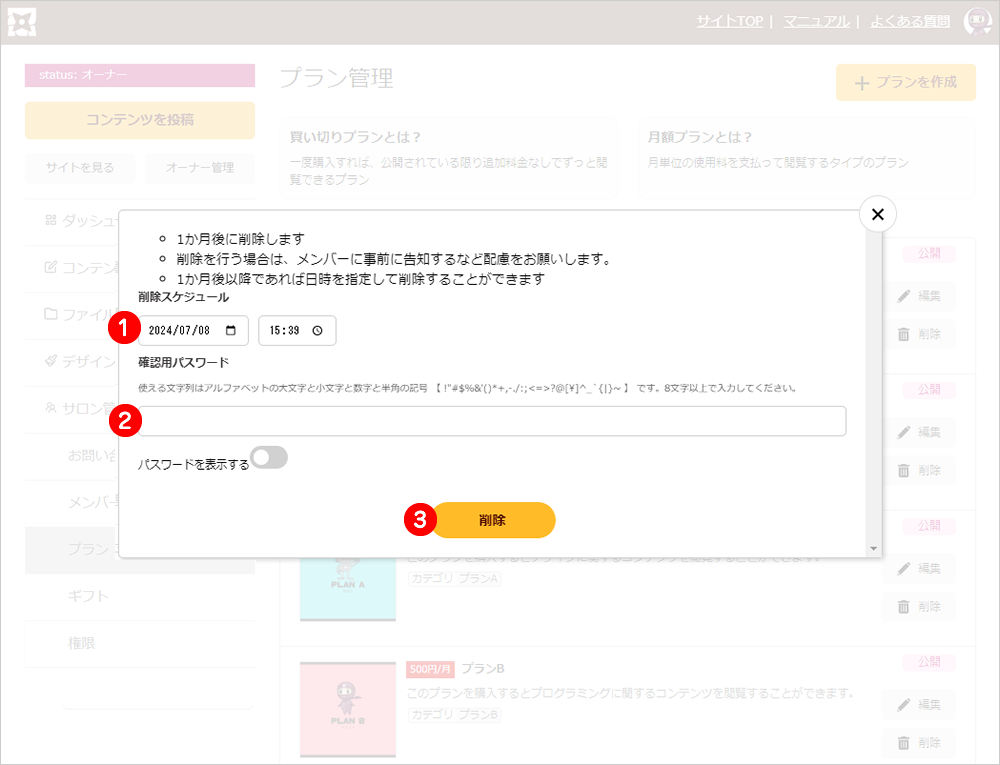Click the deletion time field 15:39
This screenshot has height=765, width=1000.
(286, 331)
